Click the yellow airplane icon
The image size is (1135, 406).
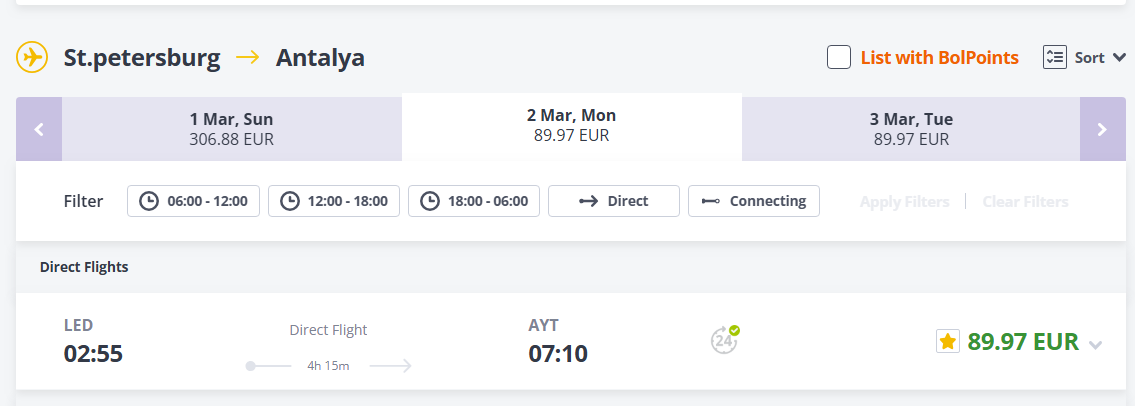coord(32,58)
